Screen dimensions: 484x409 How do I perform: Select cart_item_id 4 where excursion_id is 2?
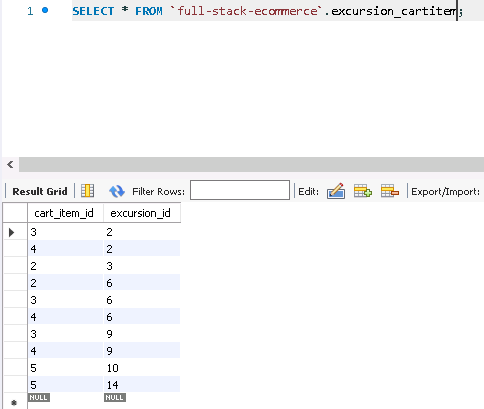65,249
